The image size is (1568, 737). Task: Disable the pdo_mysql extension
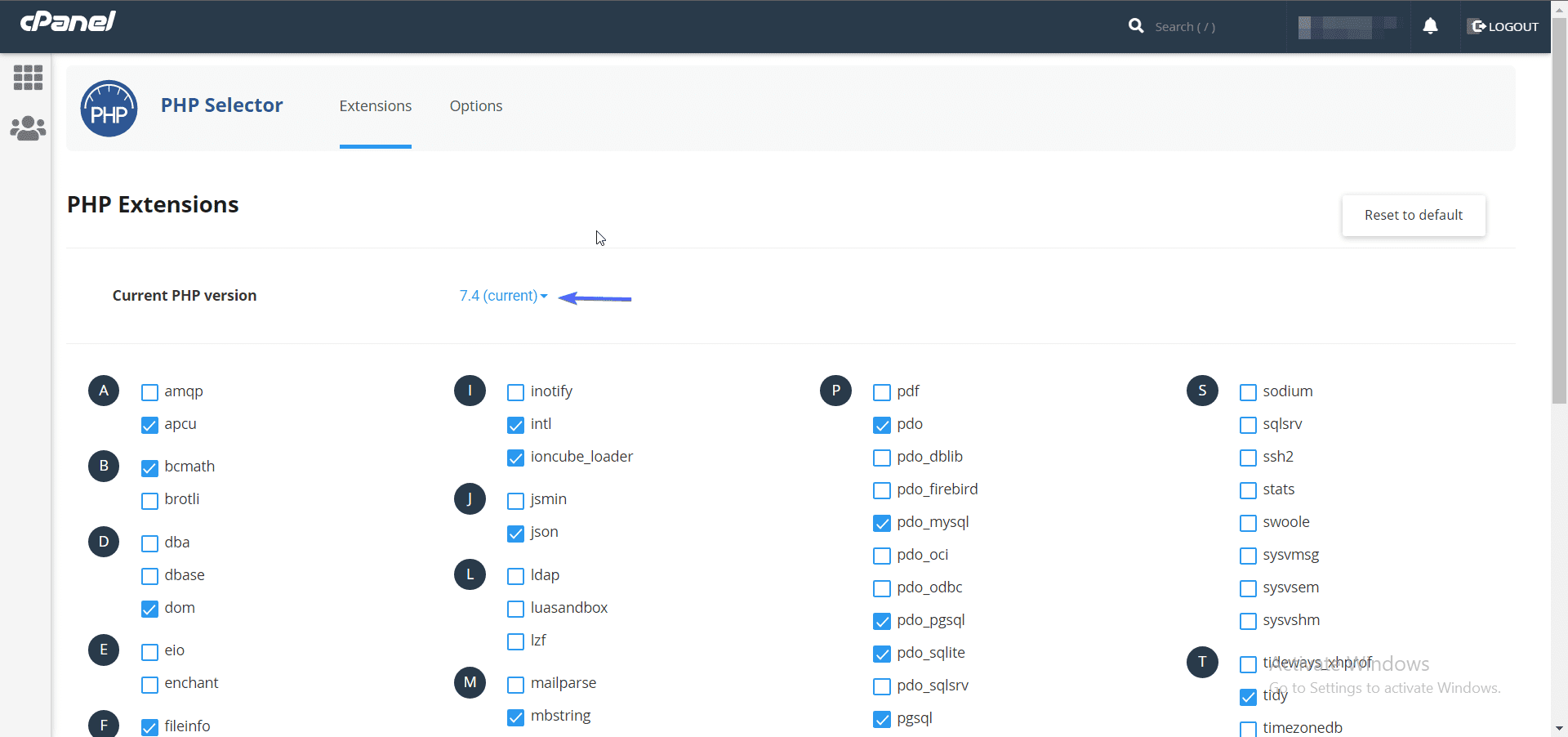(882, 523)
